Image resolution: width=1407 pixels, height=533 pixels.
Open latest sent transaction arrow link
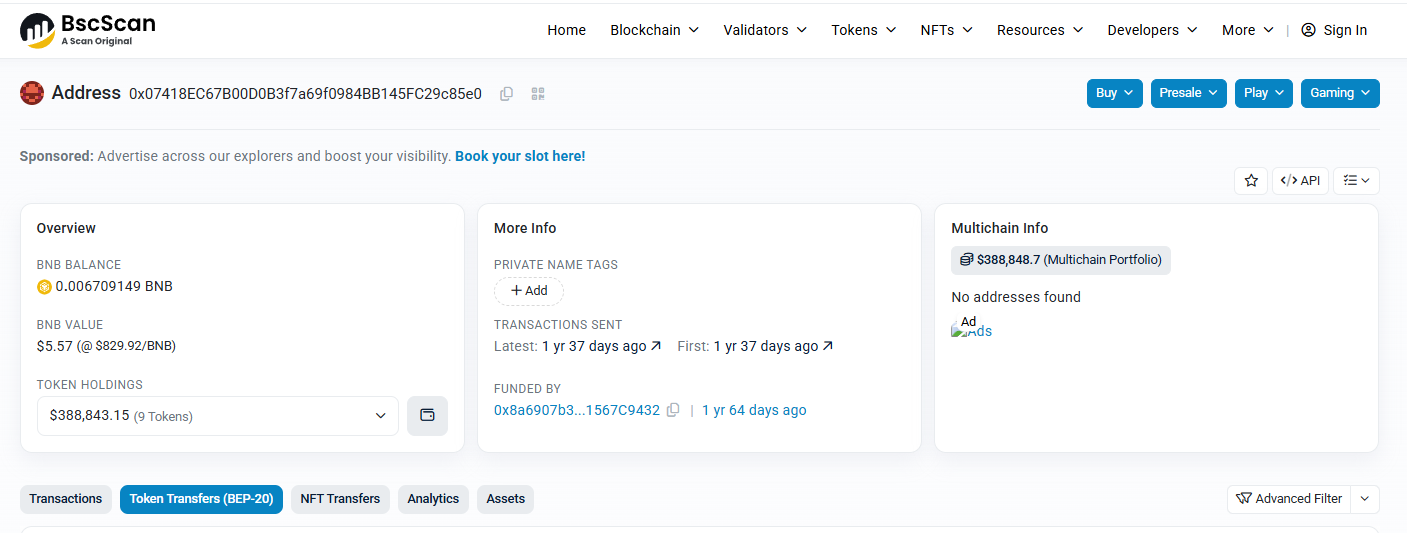click(656, 346)
